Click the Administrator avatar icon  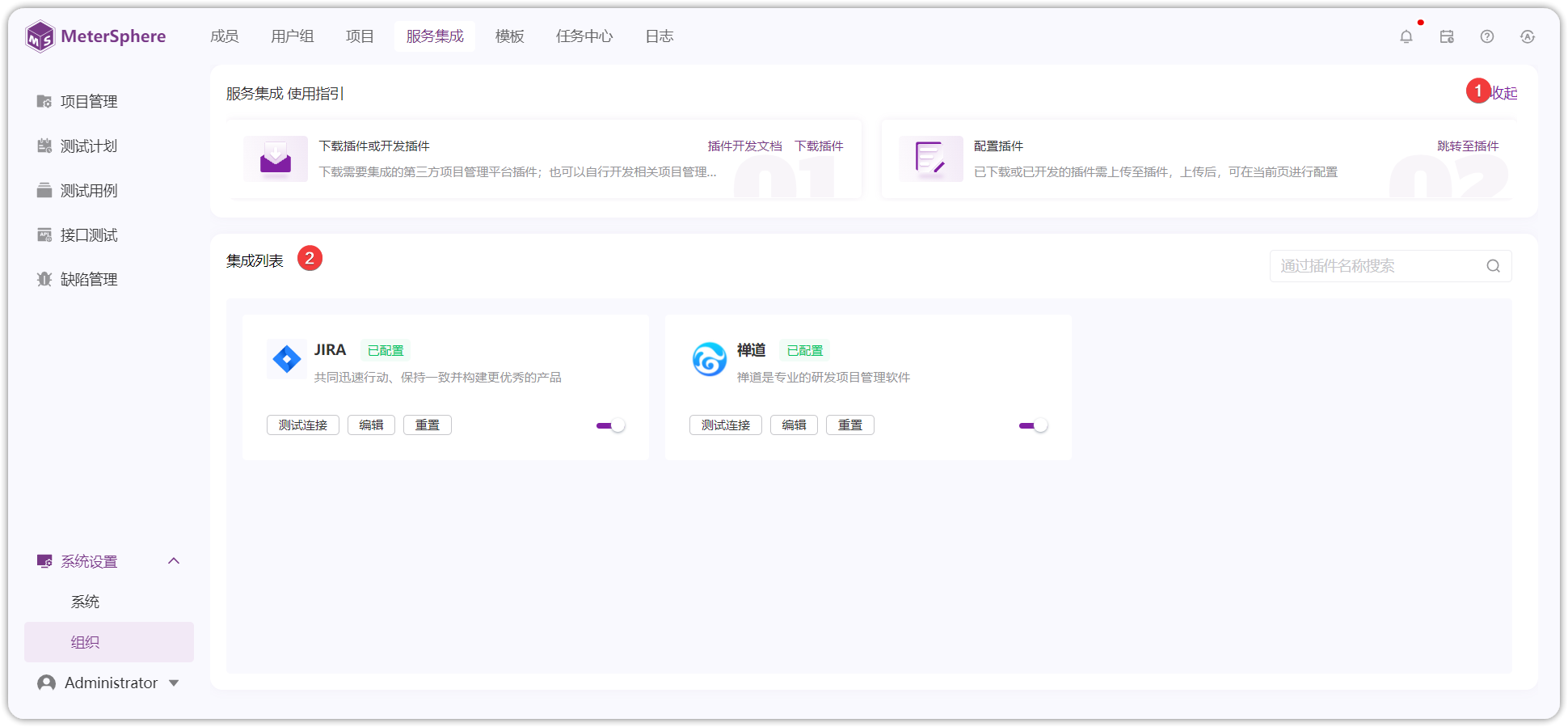click(x=47, y=683)
